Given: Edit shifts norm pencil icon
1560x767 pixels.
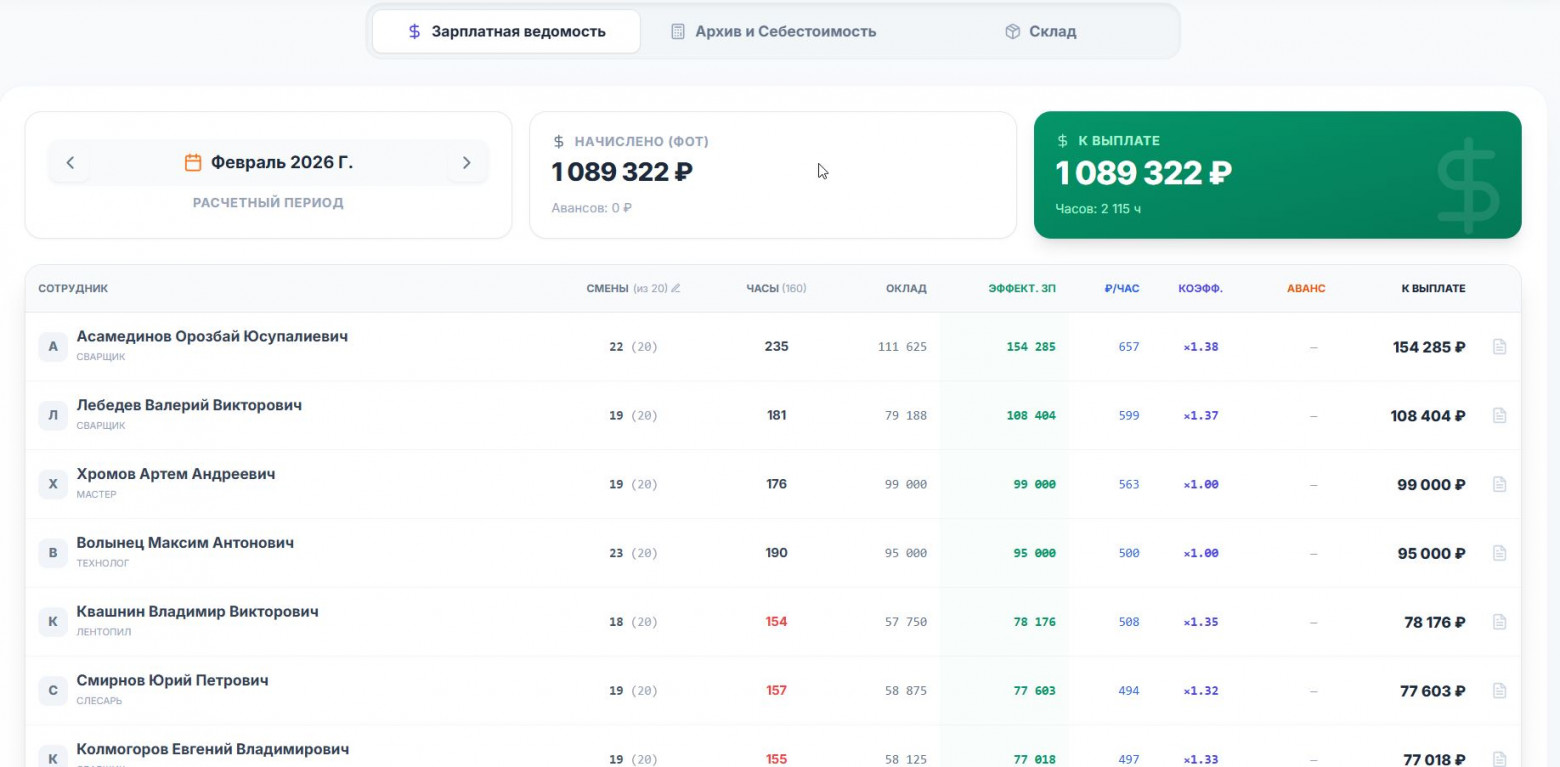Looking at the screenshot, I should (676, 289).
